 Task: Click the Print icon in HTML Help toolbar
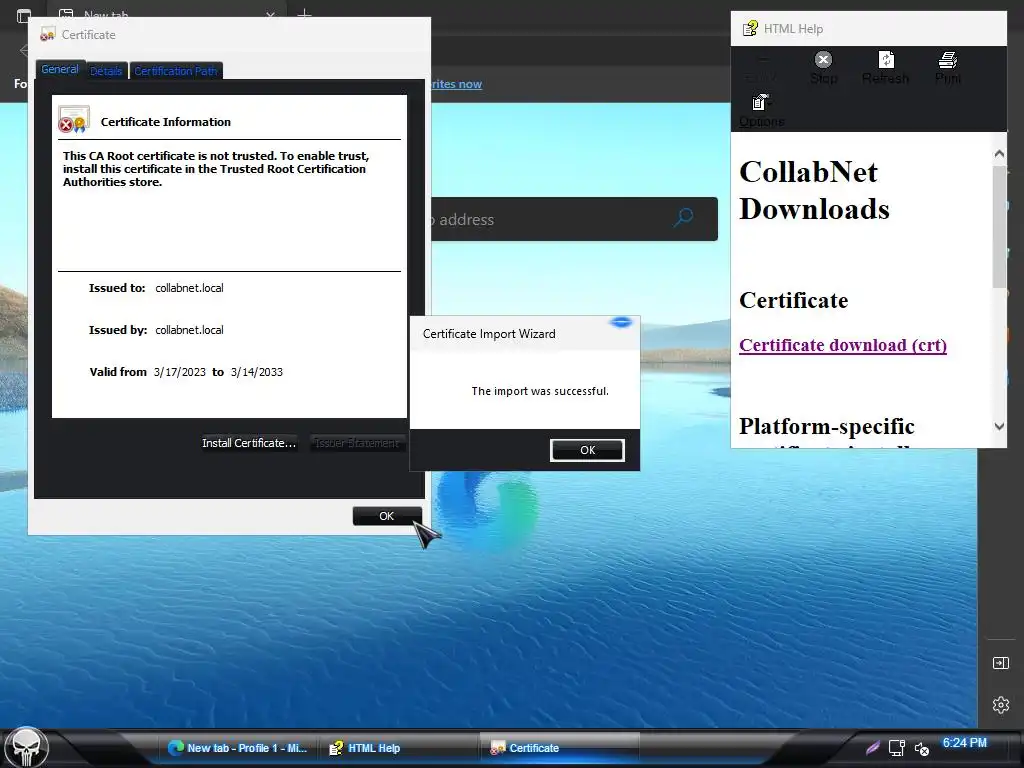tap(948, 60)
